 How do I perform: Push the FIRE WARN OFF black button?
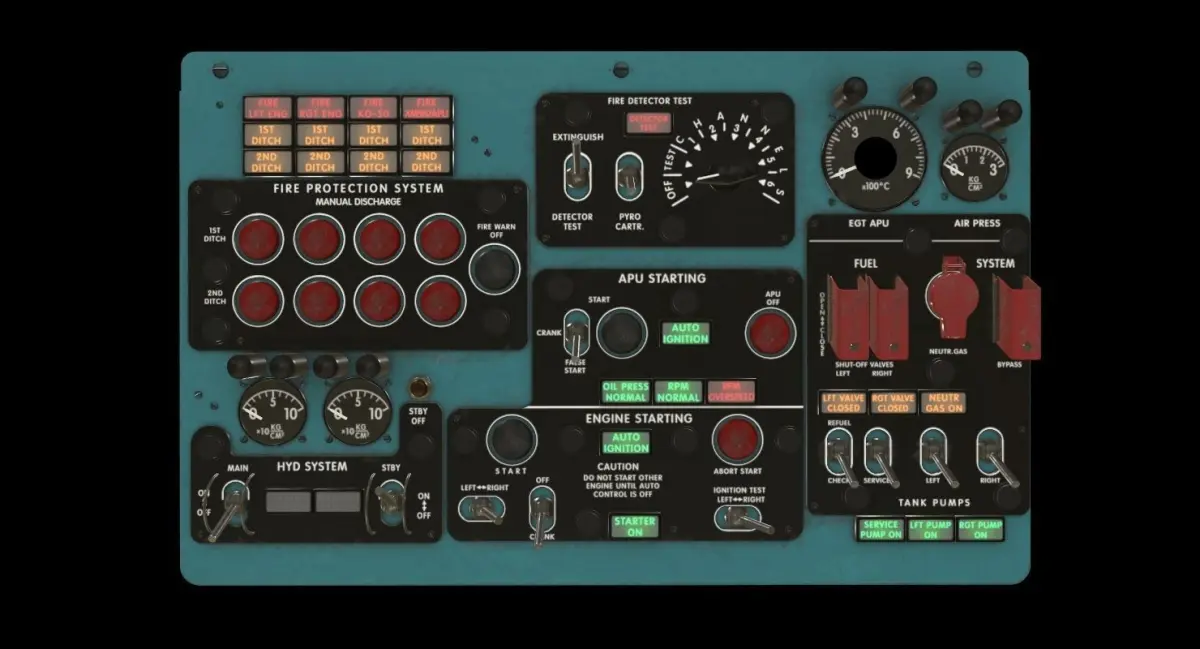pos(494,268)
